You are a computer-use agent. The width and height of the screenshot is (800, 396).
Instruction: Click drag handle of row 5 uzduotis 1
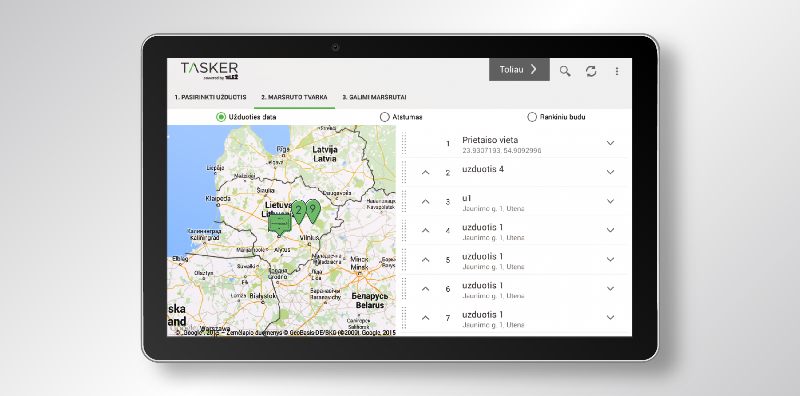[404, 259]
